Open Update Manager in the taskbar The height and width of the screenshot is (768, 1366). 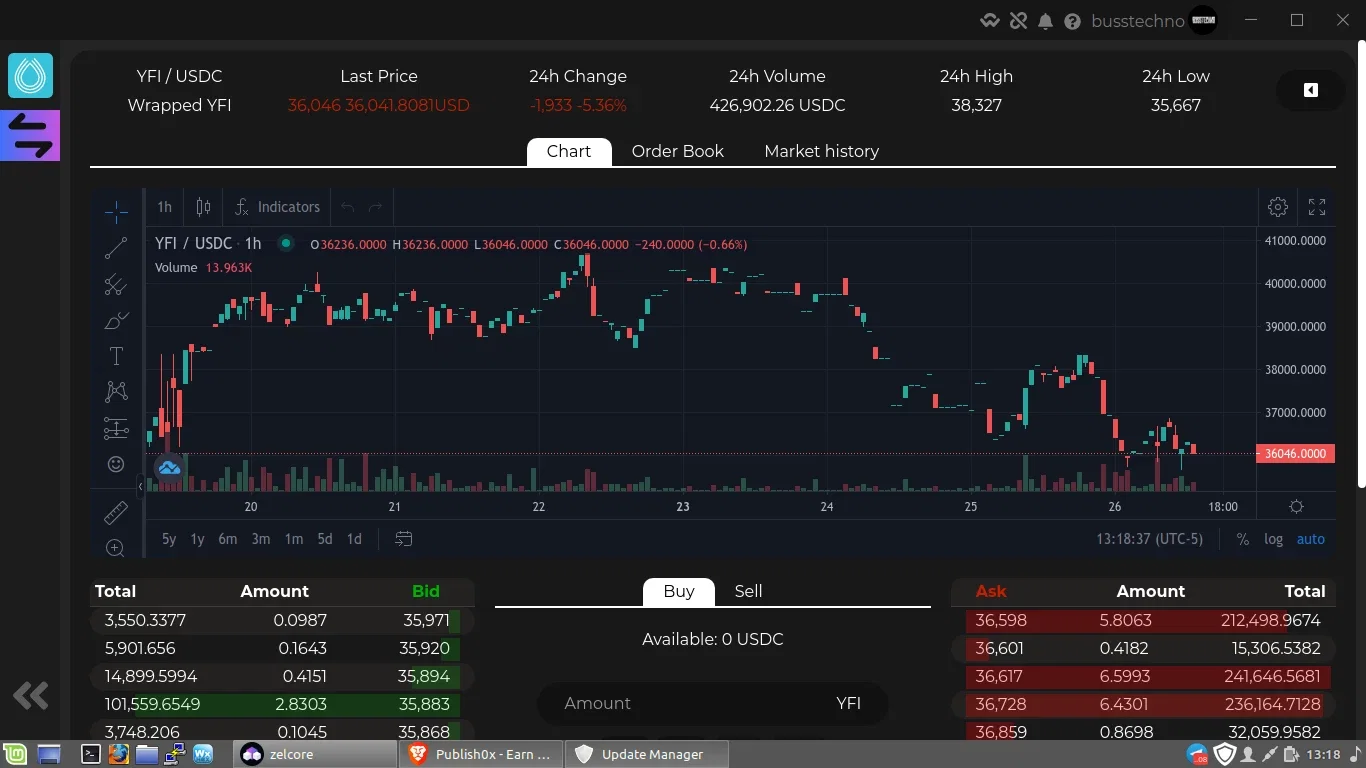pyautogui.click(x=647, y=754)
